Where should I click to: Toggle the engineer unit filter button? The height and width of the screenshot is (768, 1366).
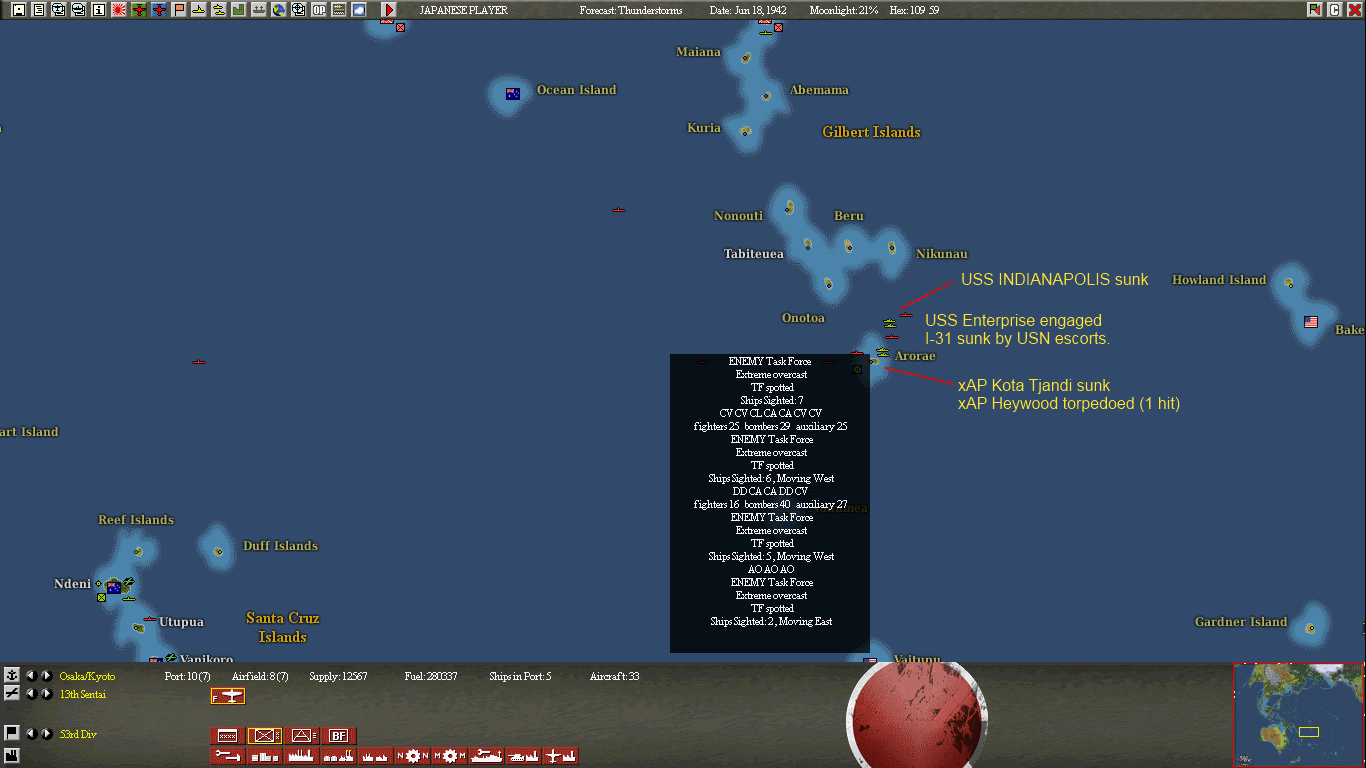(303, 736)
